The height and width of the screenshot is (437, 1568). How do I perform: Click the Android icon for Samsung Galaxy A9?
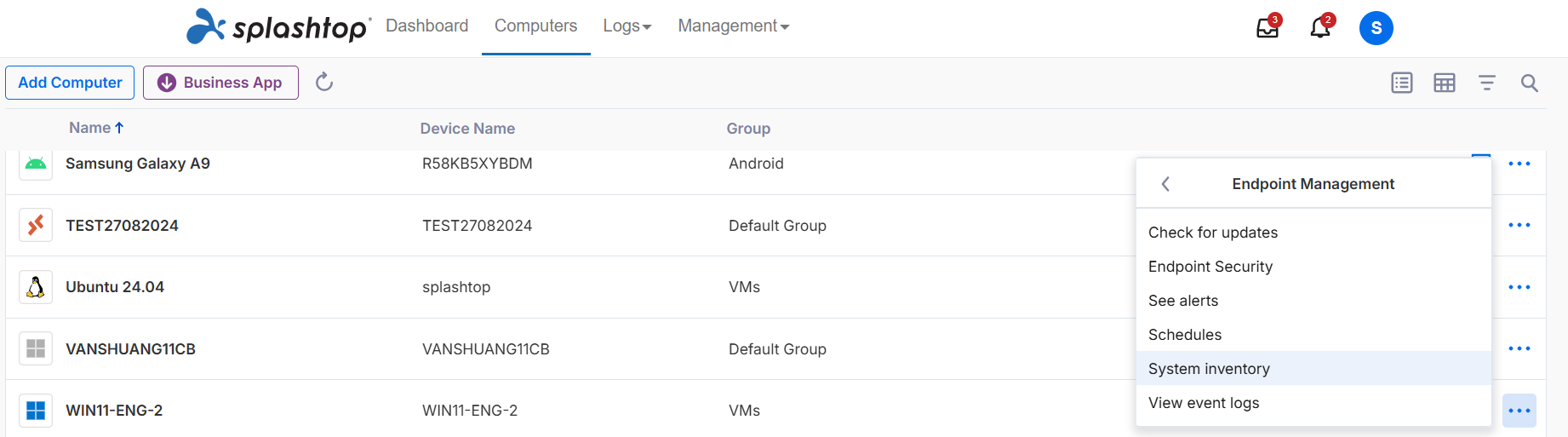[x=36, y=164]
